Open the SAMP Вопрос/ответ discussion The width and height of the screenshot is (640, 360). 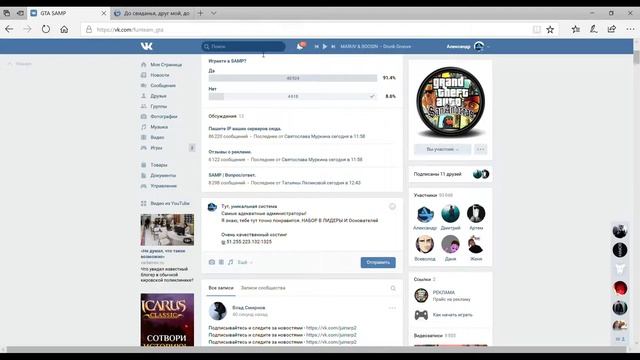[232, 175]
